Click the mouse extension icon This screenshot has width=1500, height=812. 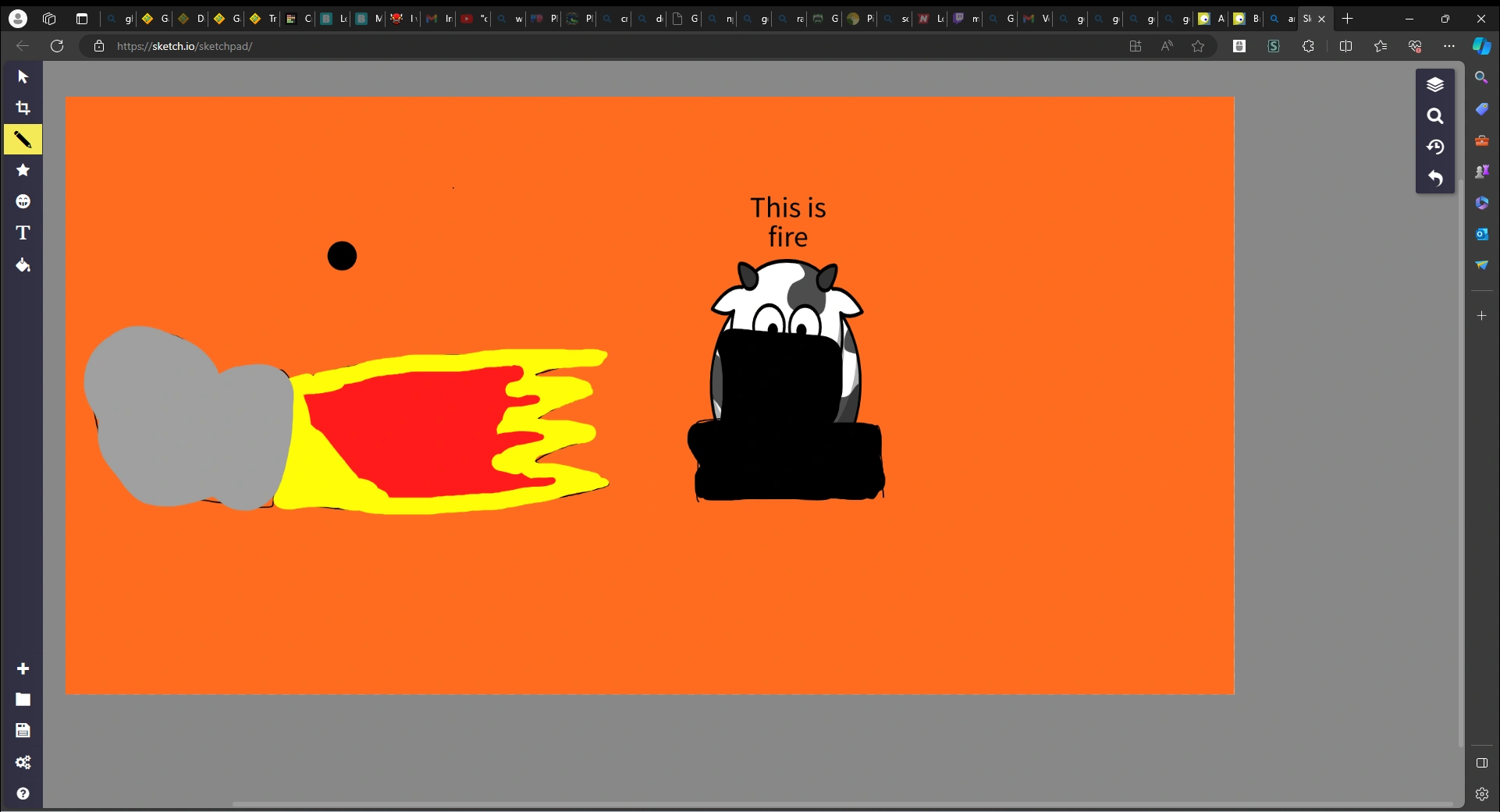point(1239,46)
